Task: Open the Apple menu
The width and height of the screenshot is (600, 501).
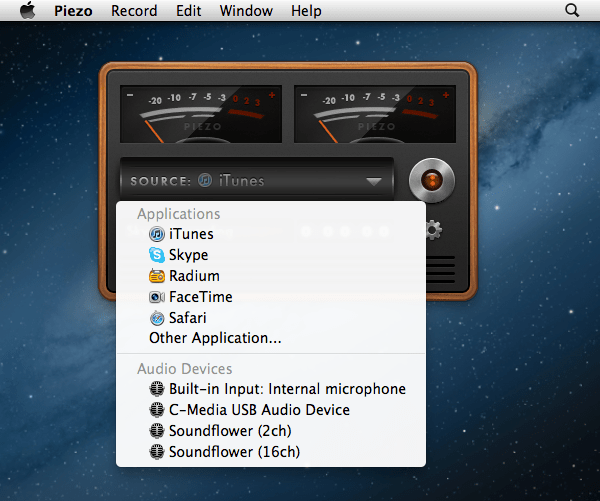Action: click(28, 10)
